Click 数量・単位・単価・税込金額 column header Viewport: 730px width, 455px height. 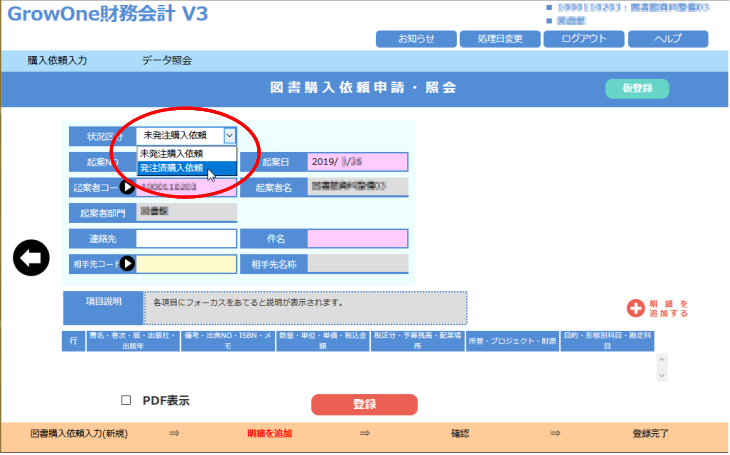click(x=323, y=341)
